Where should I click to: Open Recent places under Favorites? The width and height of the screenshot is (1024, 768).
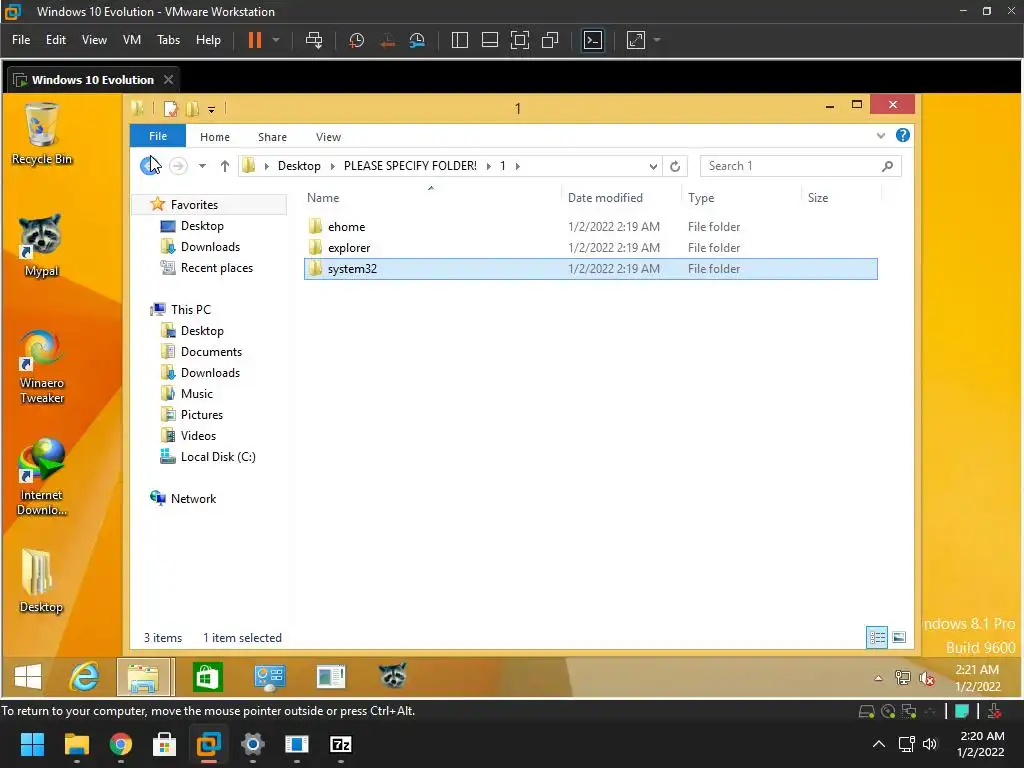pyautogui.click(x=216, y=268)
